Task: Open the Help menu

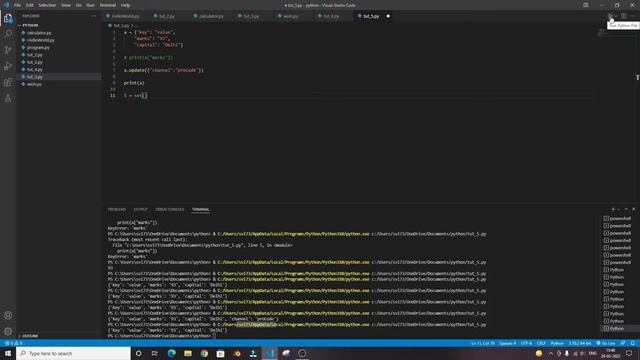Action: 125,5
